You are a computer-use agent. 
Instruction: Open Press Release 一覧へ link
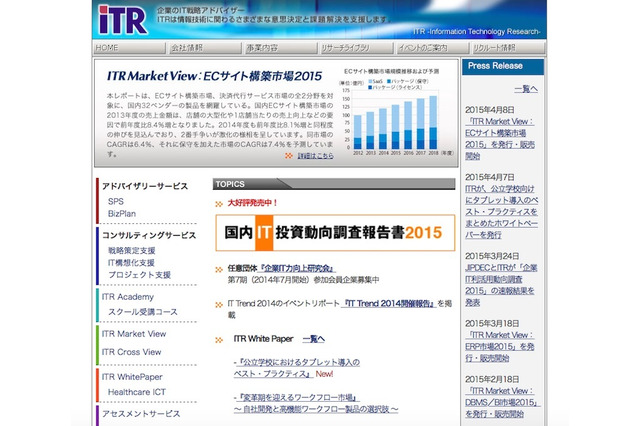pyautogui.click(x=526, y=89)
